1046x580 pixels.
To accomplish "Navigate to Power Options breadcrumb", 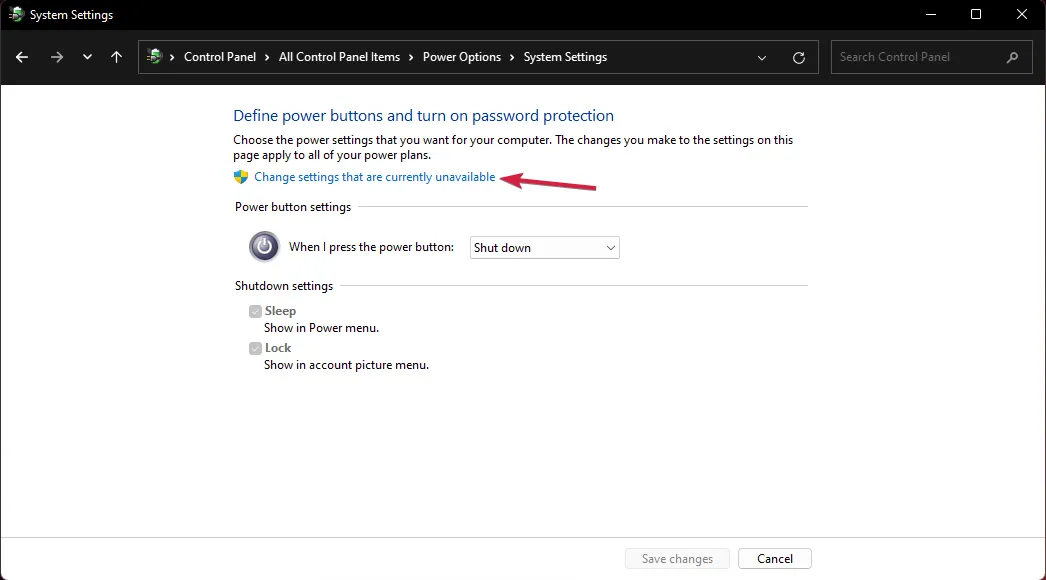I will point(461,57).
